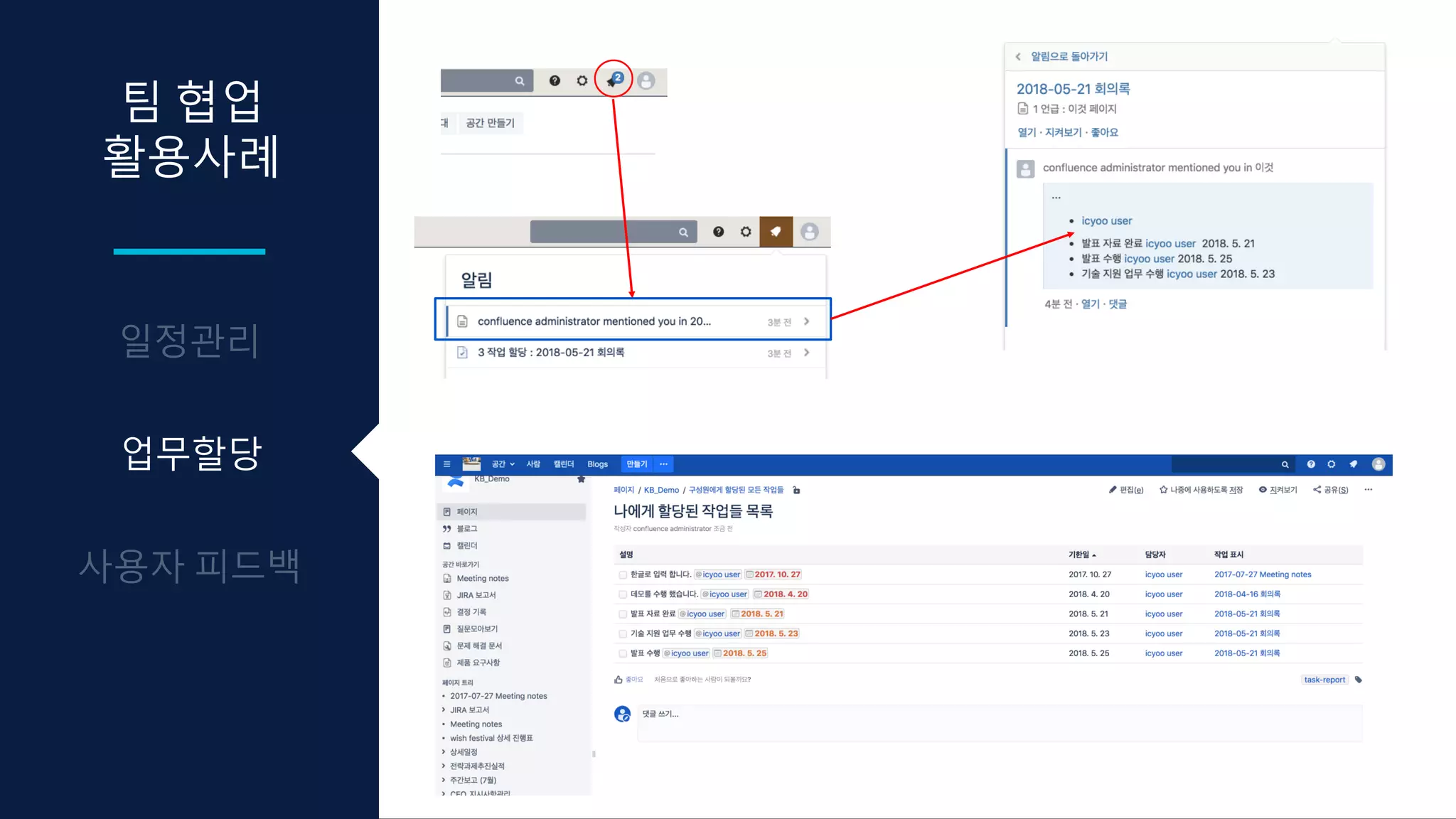Open the 'JIRA 보고서' shortcut under 공간 바로가기
The width and height of the screenshot is (1456, 819).
[476, 595]
